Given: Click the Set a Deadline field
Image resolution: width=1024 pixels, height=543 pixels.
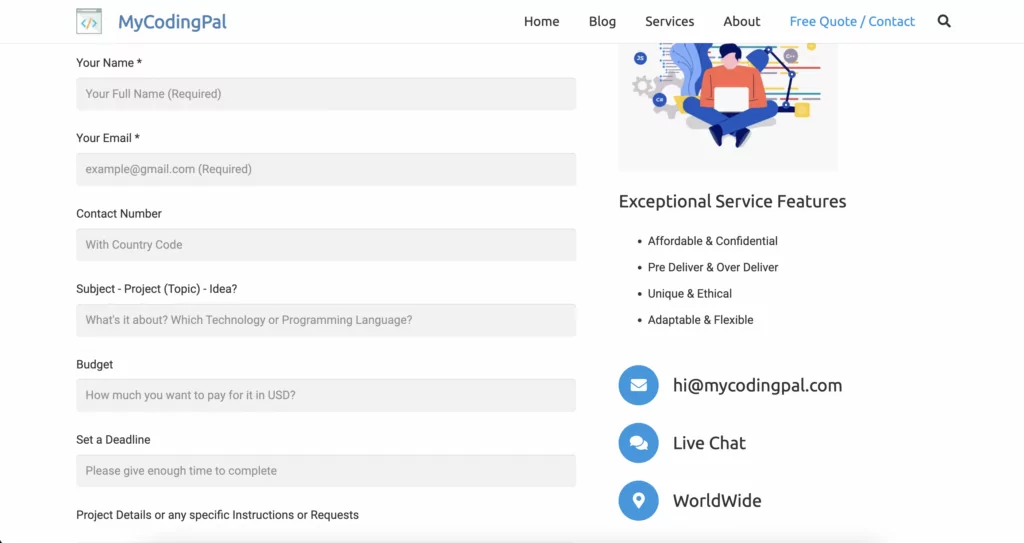Looking at the screenshot, I should click(x=326, y=470).
